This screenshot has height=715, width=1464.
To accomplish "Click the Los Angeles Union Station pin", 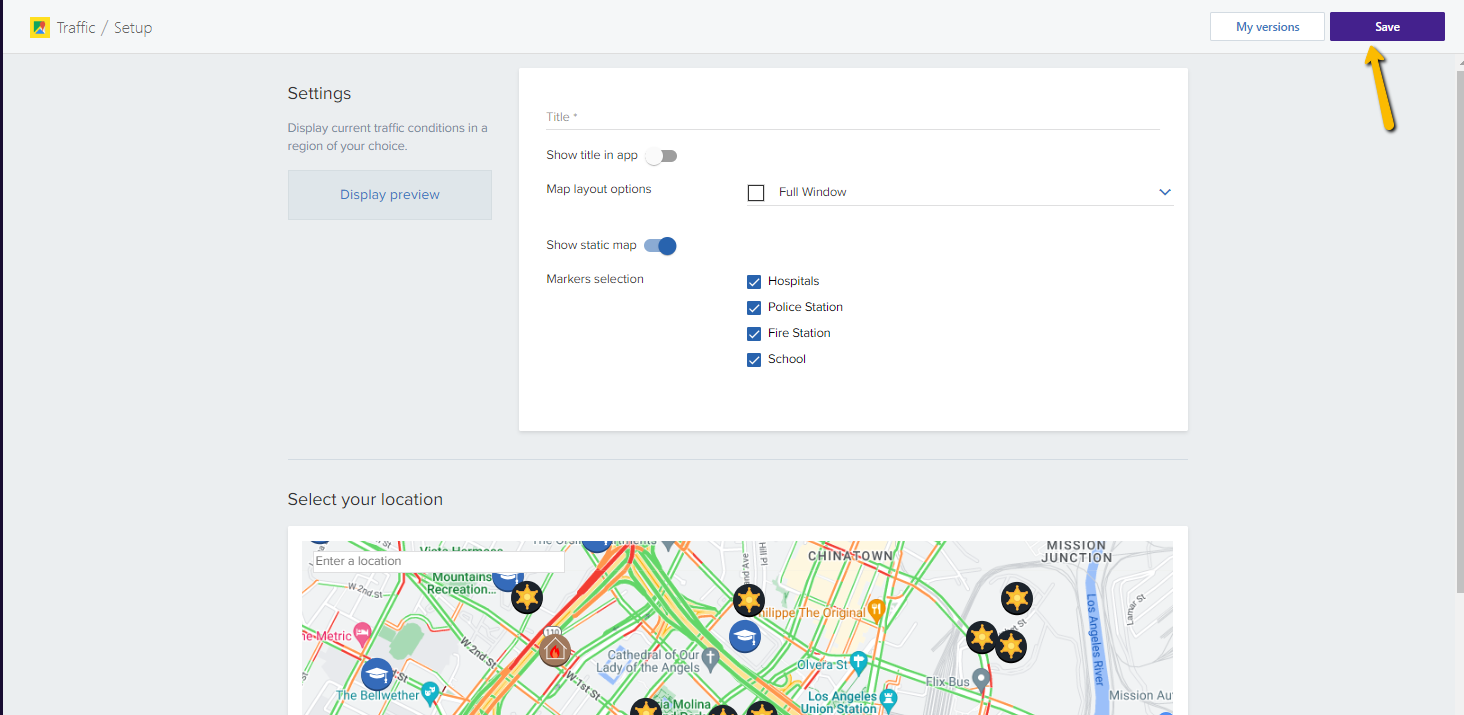I will coord(888,697).
